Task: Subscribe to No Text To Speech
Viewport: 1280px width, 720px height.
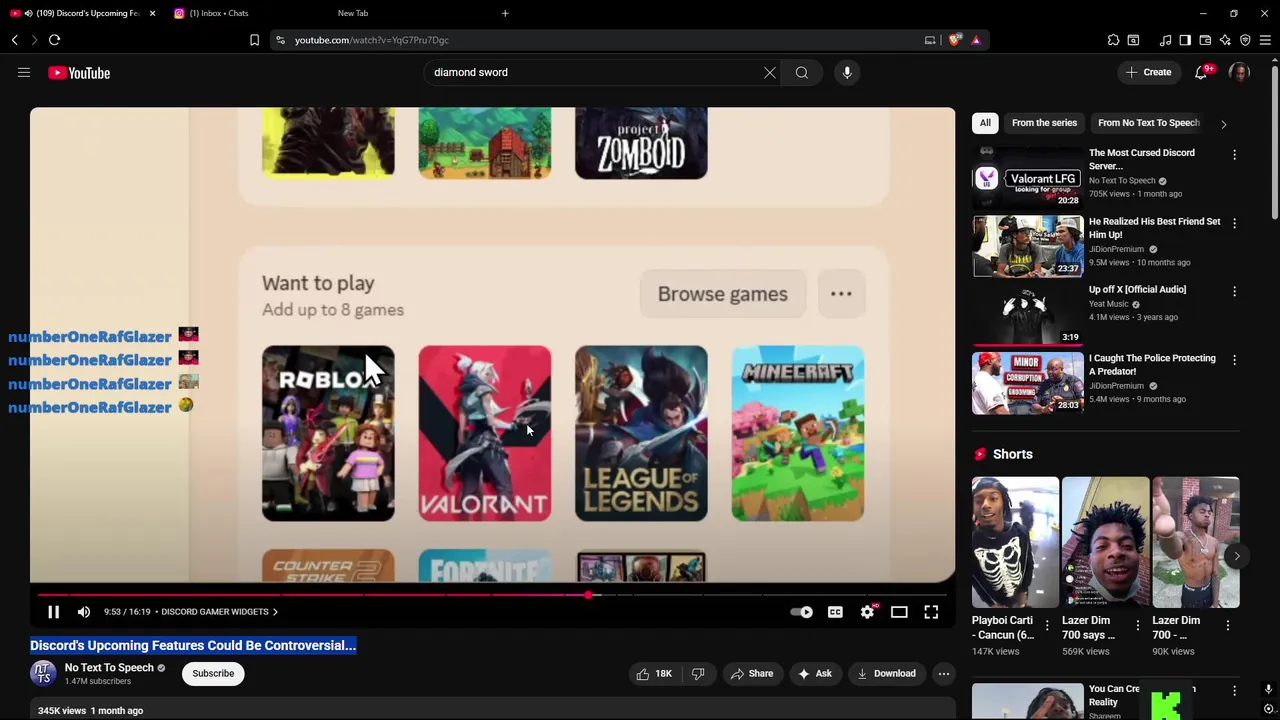Action: [x=213, y=673]
